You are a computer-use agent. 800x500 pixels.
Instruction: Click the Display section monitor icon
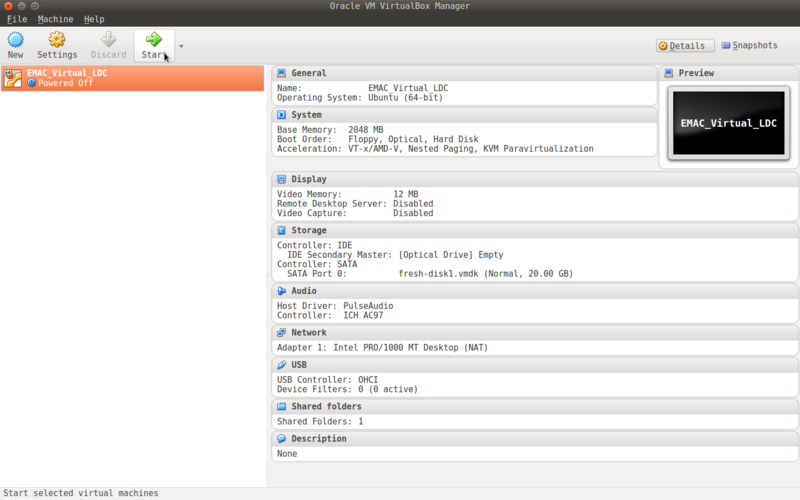tap(281, 179)
